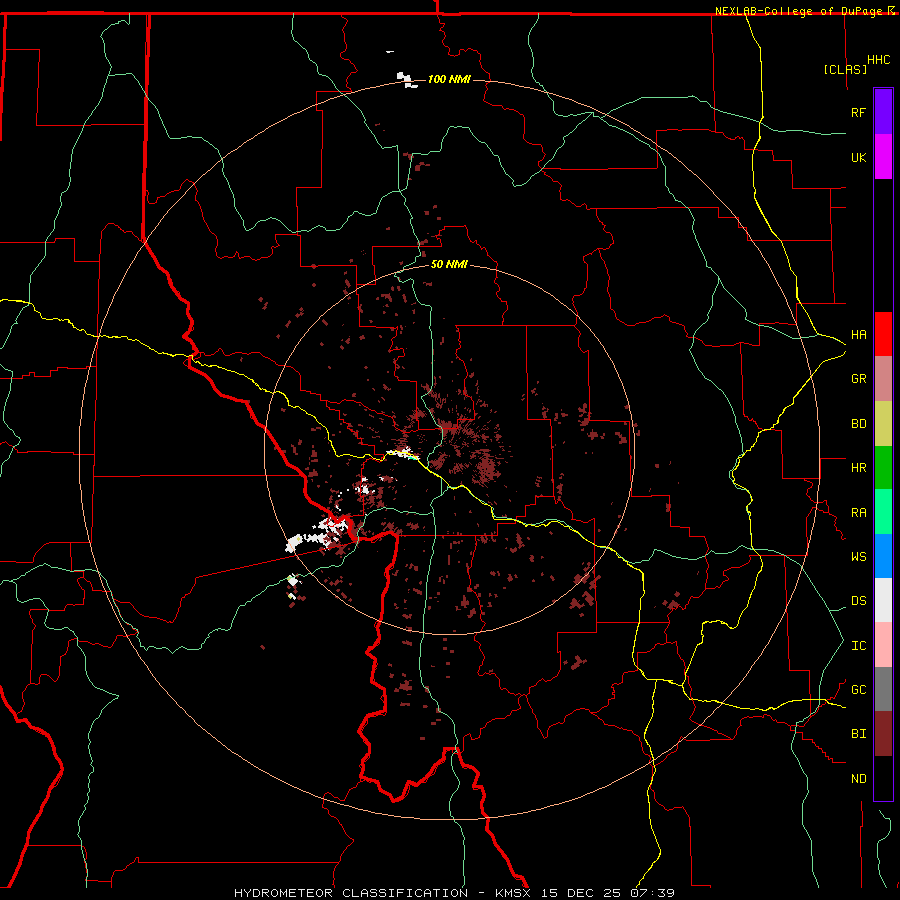900x900 pixels.
Task: Select the IC light pink legend swatch
Action: (x=883, y=645)
